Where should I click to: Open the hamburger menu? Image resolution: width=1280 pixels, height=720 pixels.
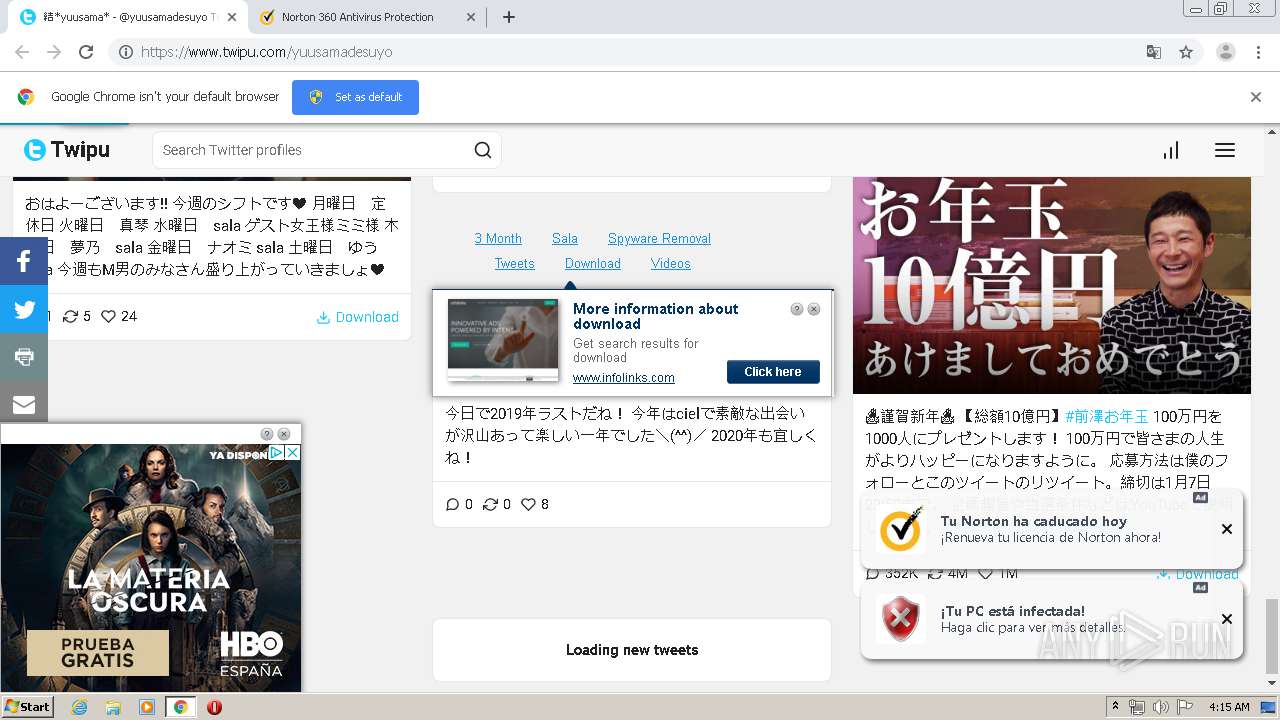pos(1225,150)
